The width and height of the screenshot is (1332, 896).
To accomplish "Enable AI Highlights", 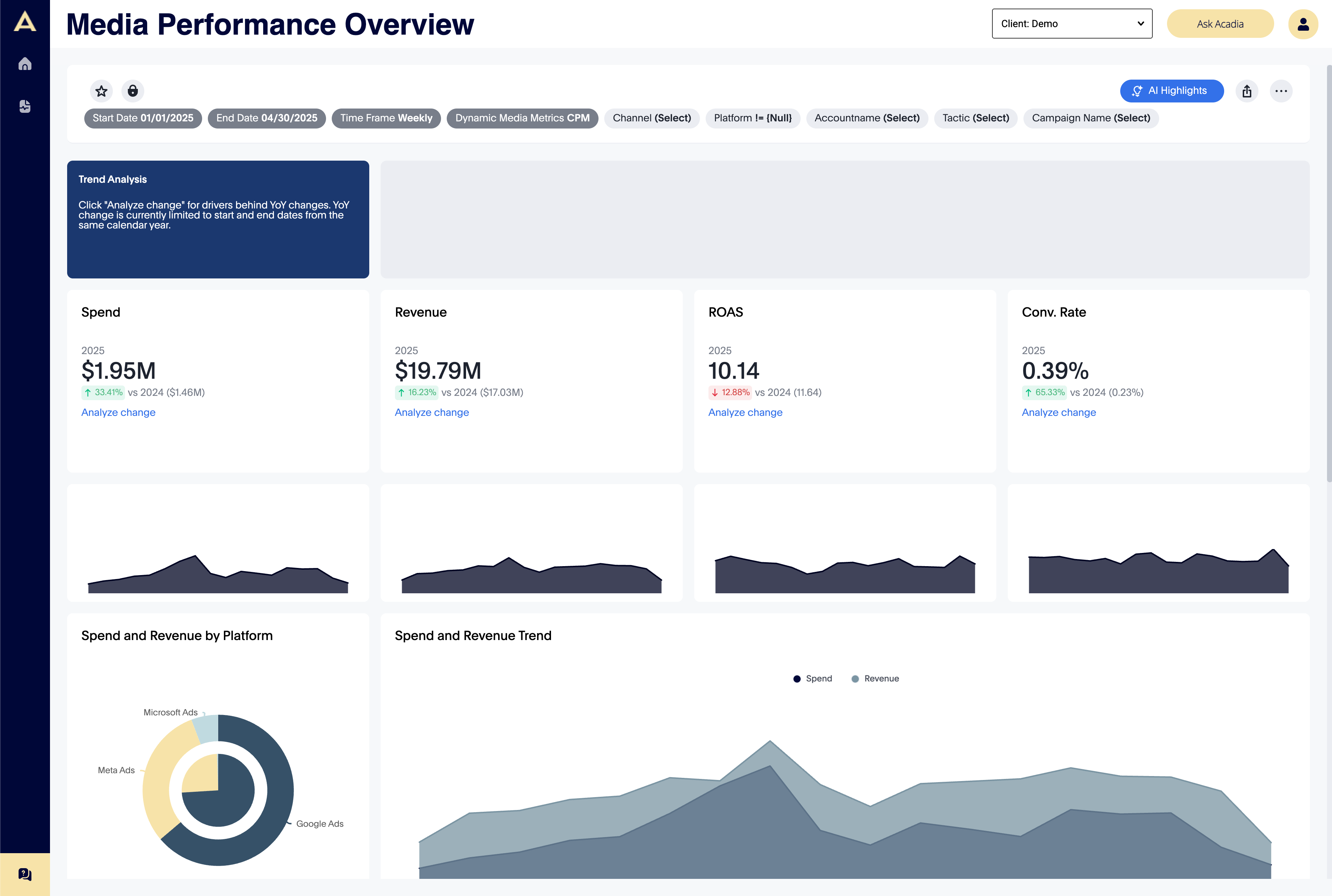I will [x=1171, y=90].
